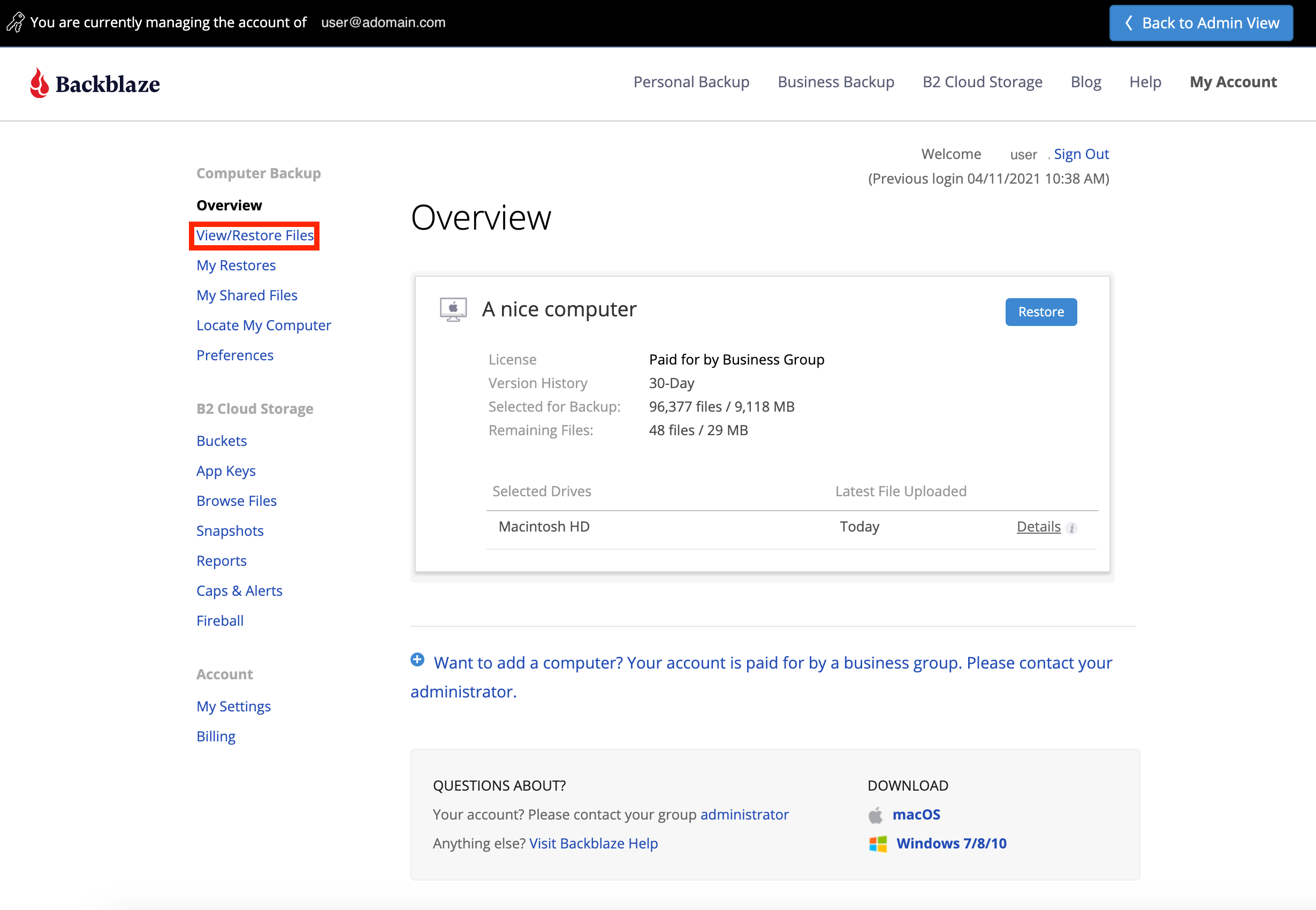1316x910 pixels.
Task: Click the key icon in the managing banner
Action: point(16,22)
